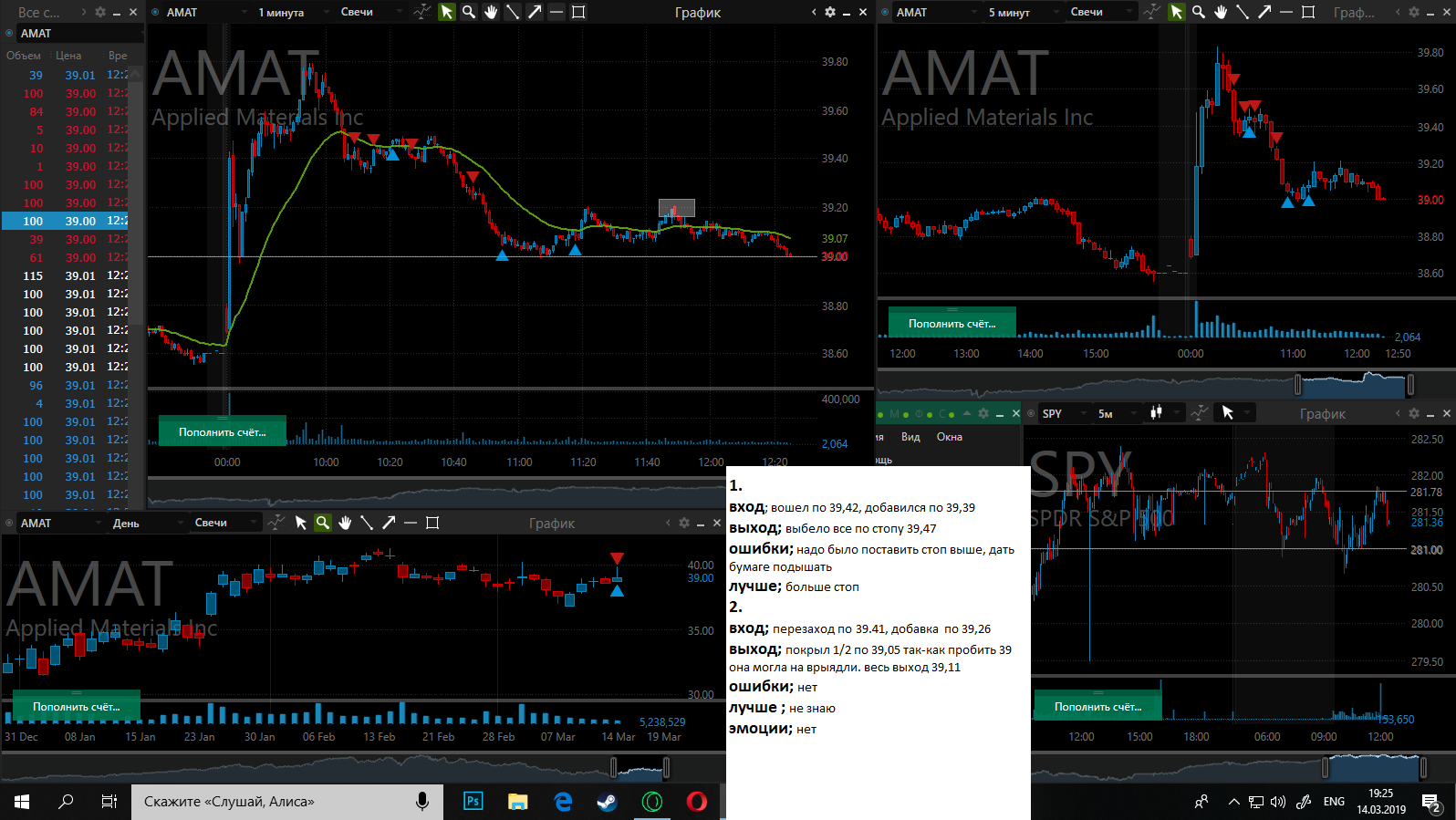Image resolution: width=1456 pixels, height=820 pixels.
Task: Open '1 минута' timeframe dropdown
Action: pyautogui.click(x=294, y=12)
